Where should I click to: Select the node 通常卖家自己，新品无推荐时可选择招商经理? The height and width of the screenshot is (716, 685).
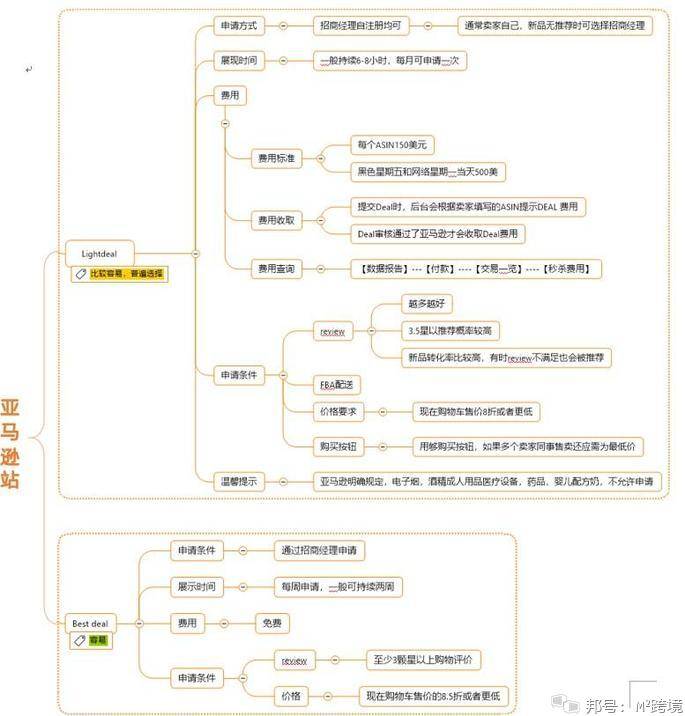point(555,26)
